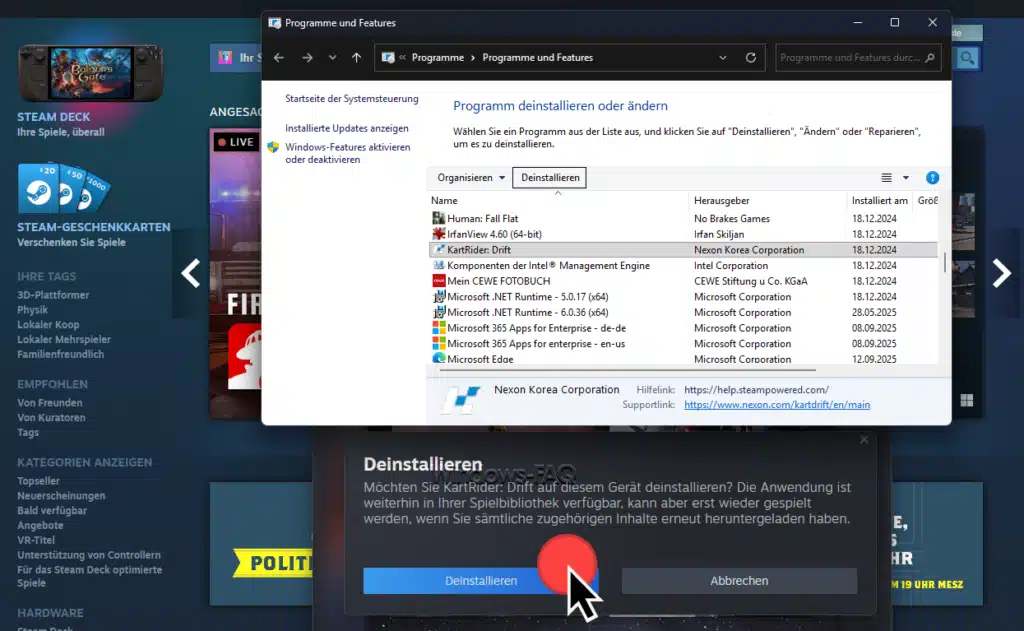The image size is (1024, 631).
Task: Open the address bar dropdown chevron
Action: pyautogui.click(x=722, y=57)
